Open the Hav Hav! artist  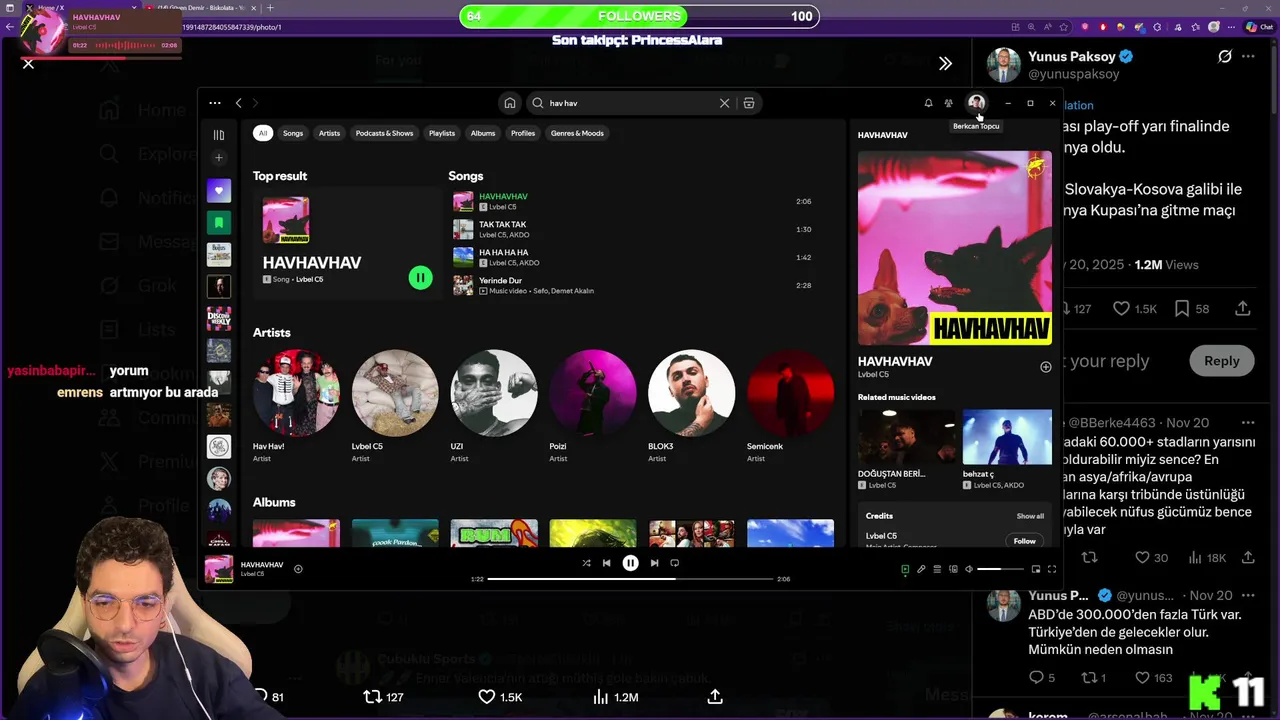pos(296,406)
